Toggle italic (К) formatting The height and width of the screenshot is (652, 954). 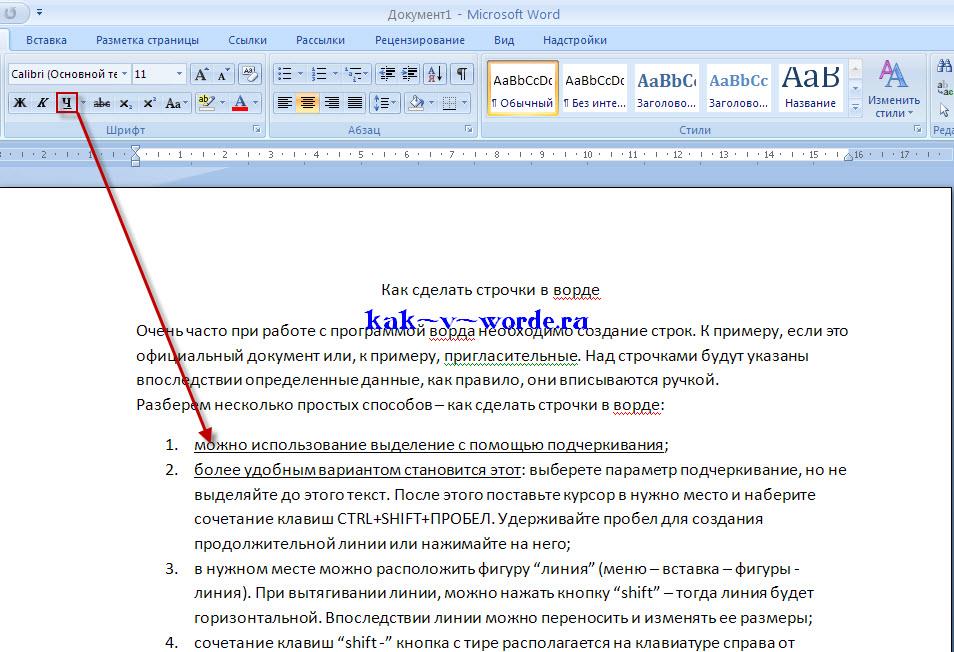[x=43, y=103]
